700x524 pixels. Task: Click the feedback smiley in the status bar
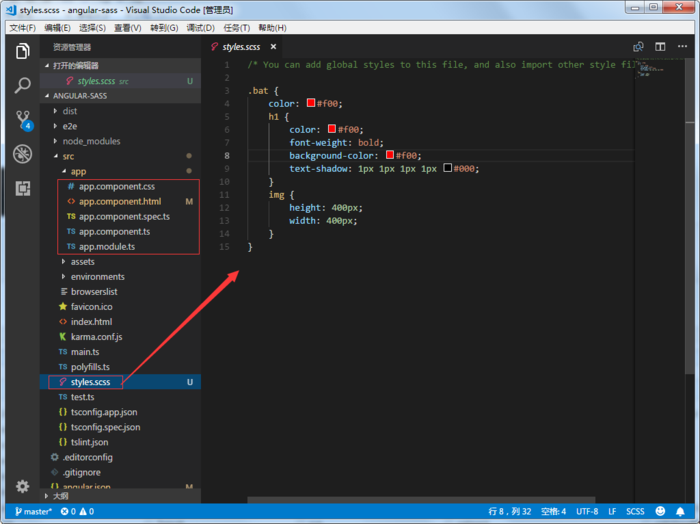point(660,511)
